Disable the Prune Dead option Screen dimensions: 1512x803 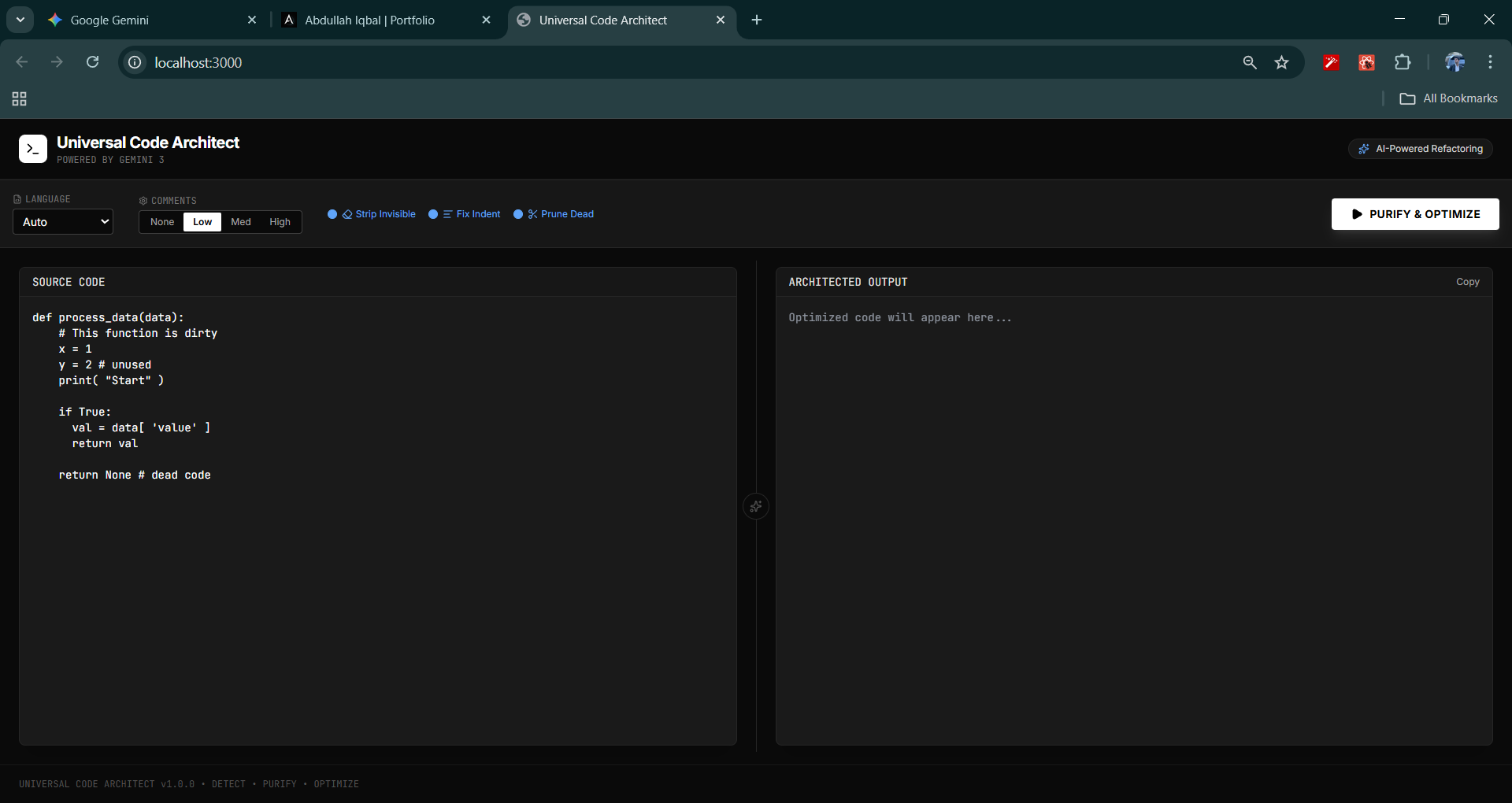pos(554,214)
